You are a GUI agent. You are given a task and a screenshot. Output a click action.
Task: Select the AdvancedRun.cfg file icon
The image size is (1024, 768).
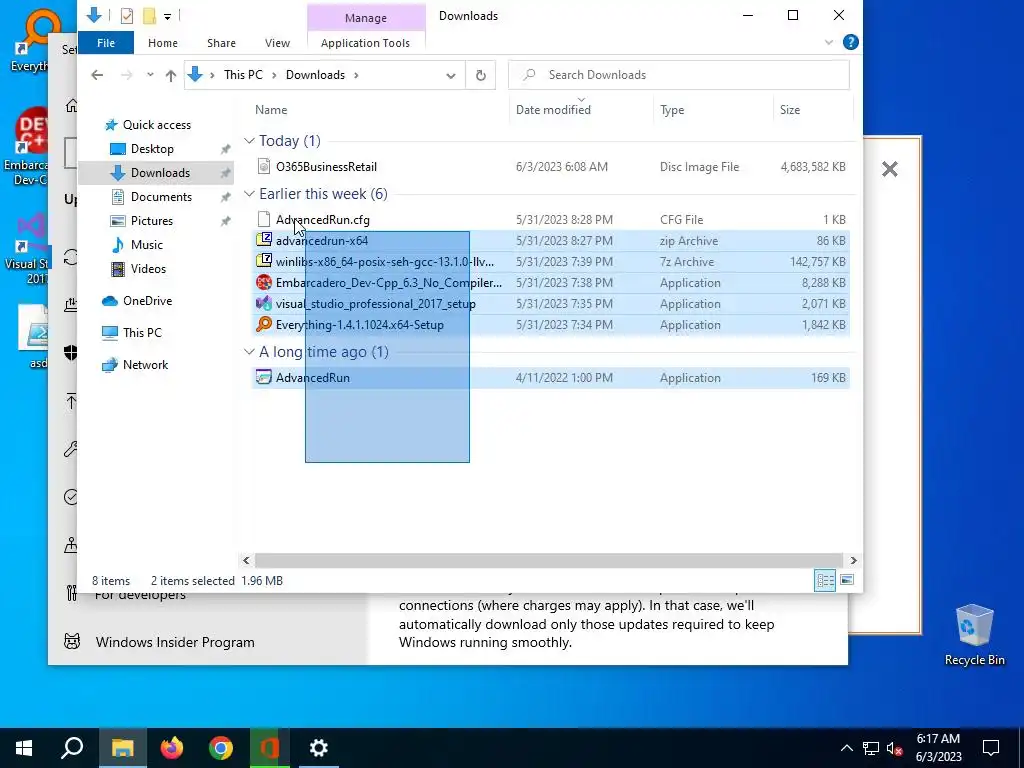(264, 219)
